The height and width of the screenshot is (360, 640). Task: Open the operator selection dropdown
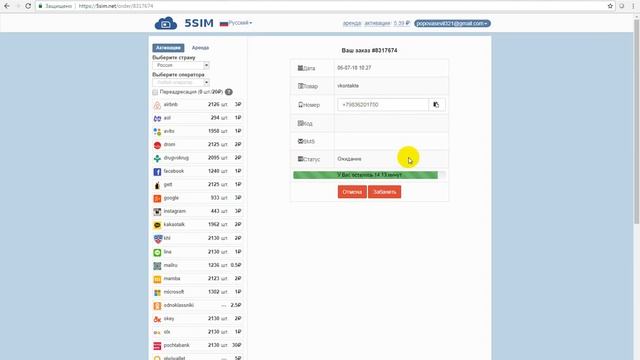181,82
